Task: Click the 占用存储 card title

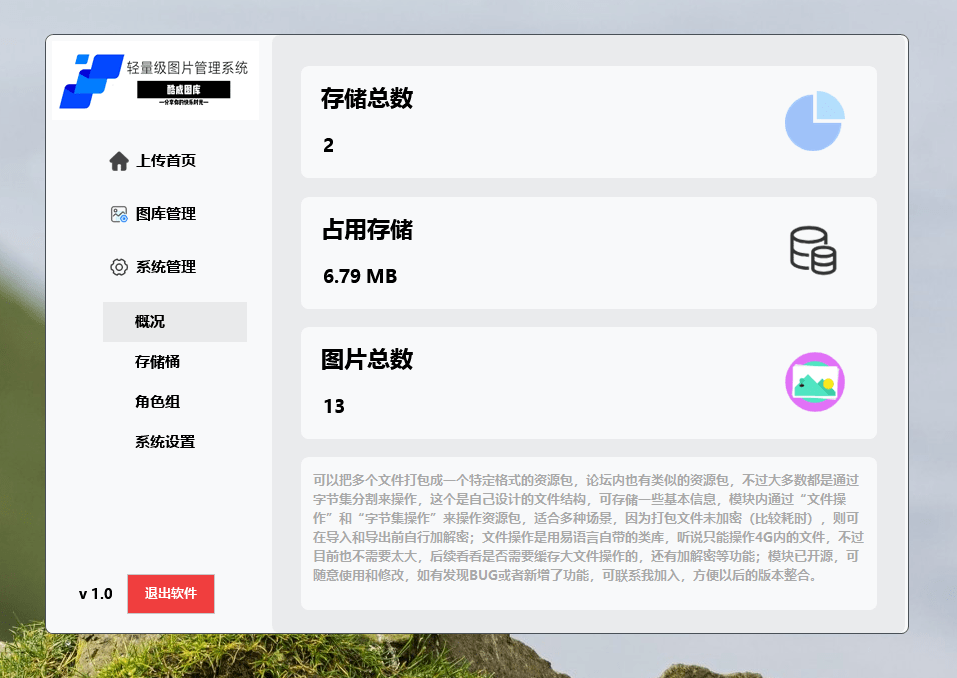Action: [367, 230]
